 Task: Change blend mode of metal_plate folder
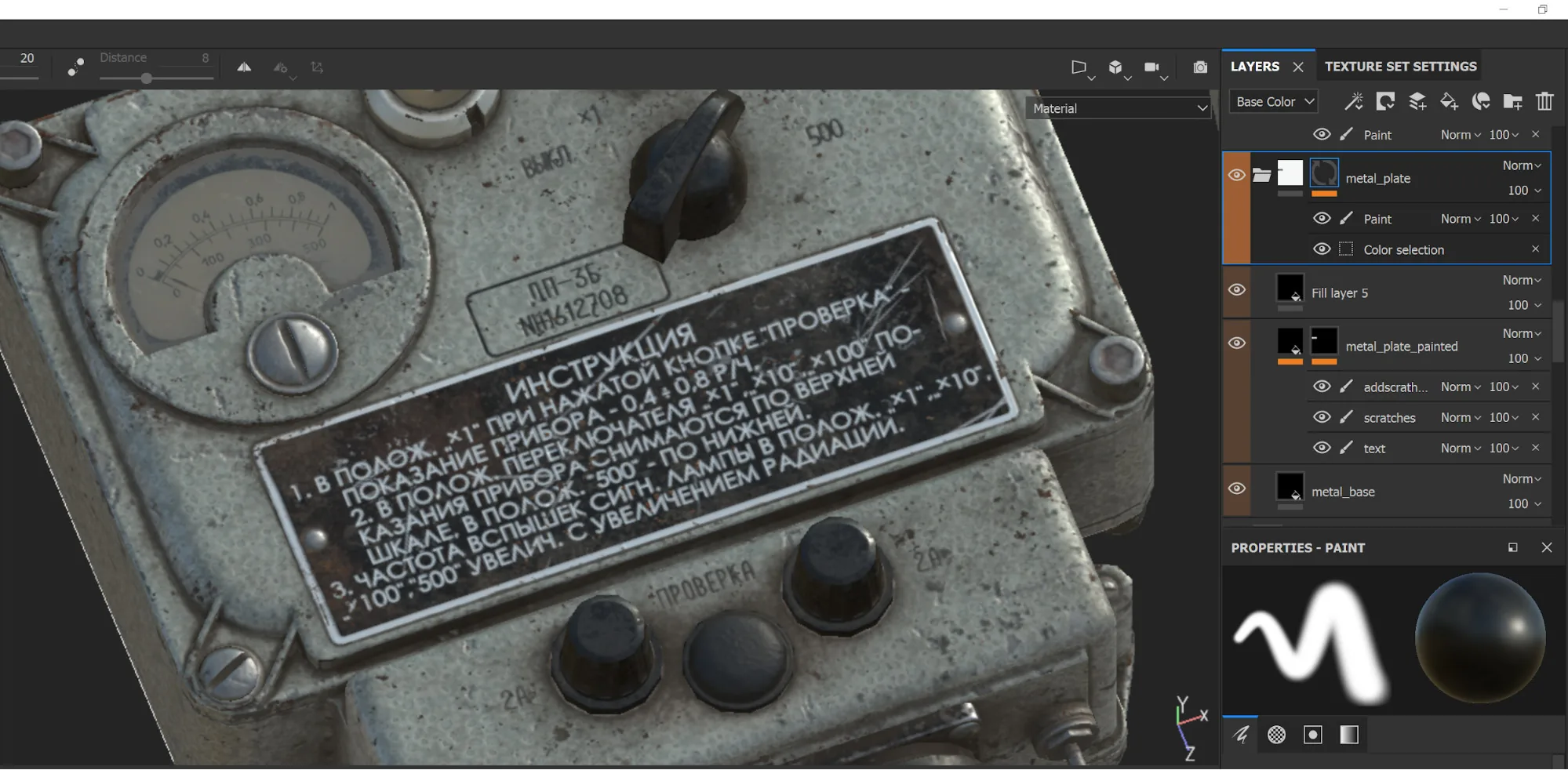coord(1522,165)
